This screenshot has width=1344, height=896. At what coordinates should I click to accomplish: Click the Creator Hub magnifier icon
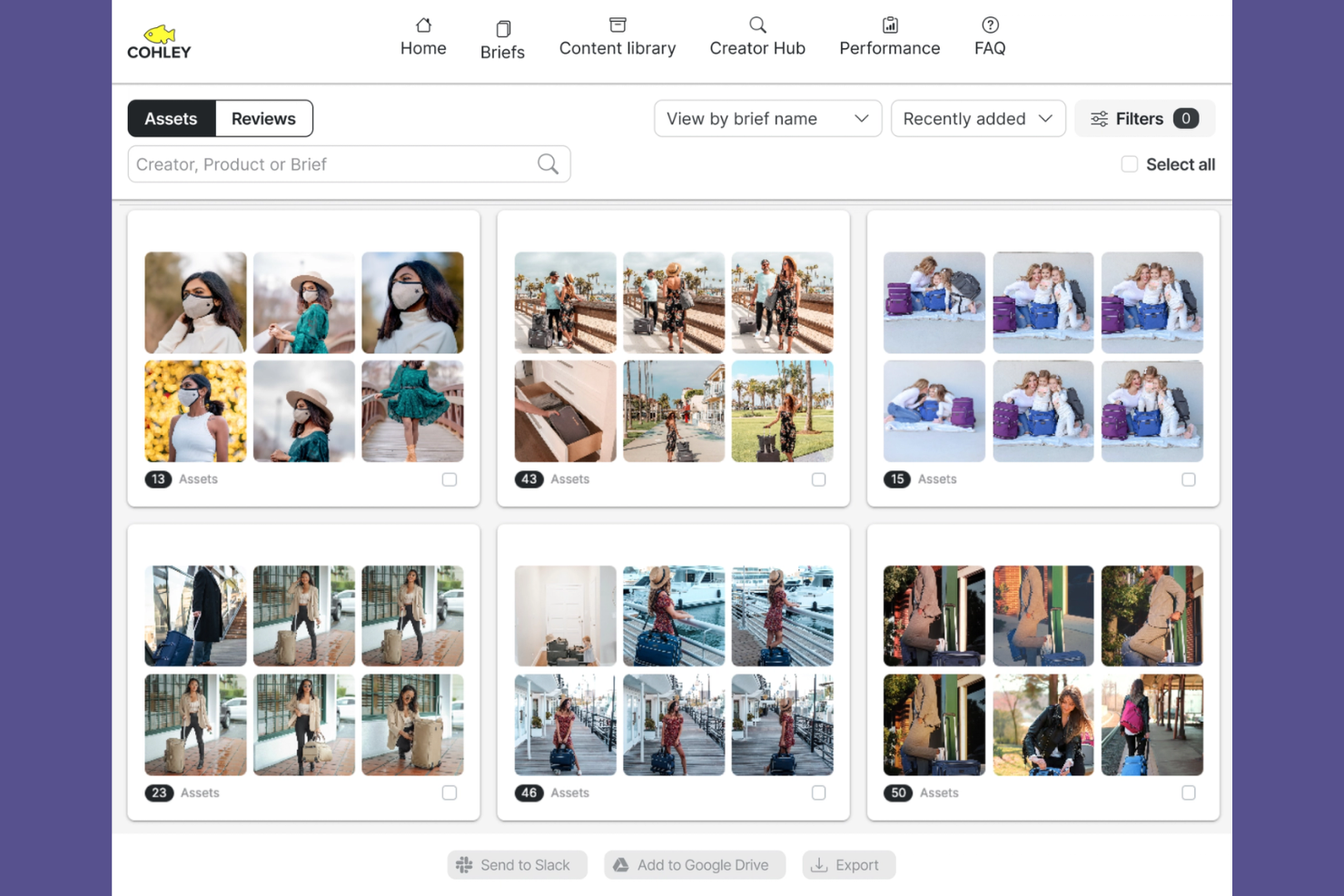pyautogui.click(x=757, y=25)
